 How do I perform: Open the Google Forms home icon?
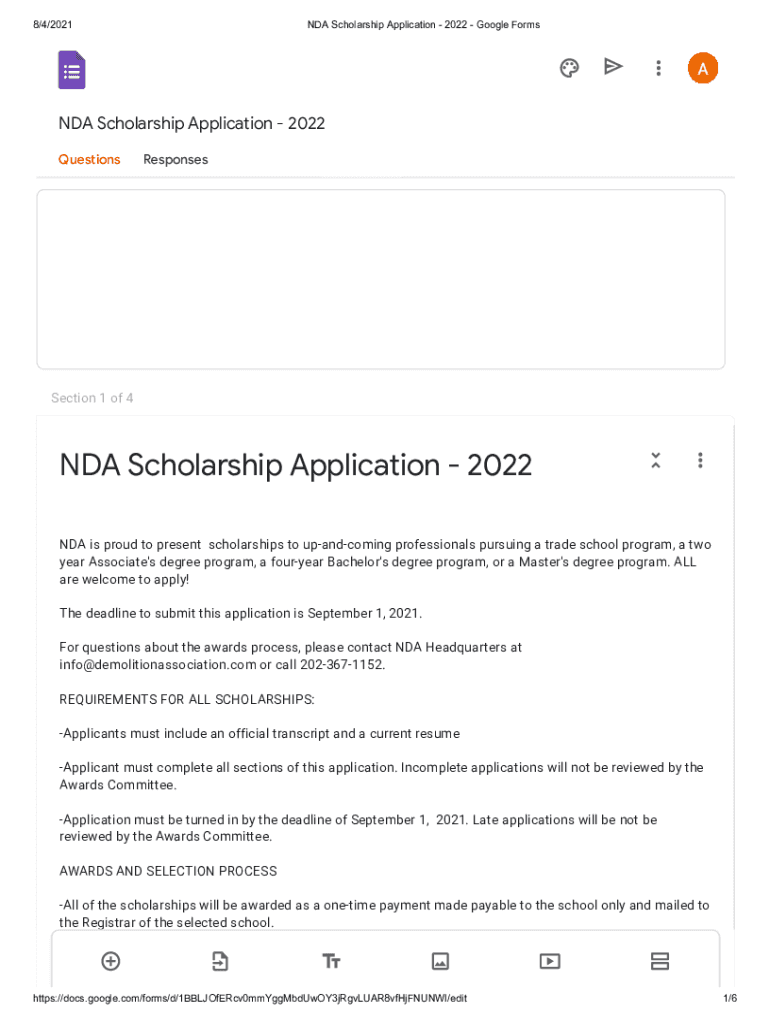click(x=72, y=70)
